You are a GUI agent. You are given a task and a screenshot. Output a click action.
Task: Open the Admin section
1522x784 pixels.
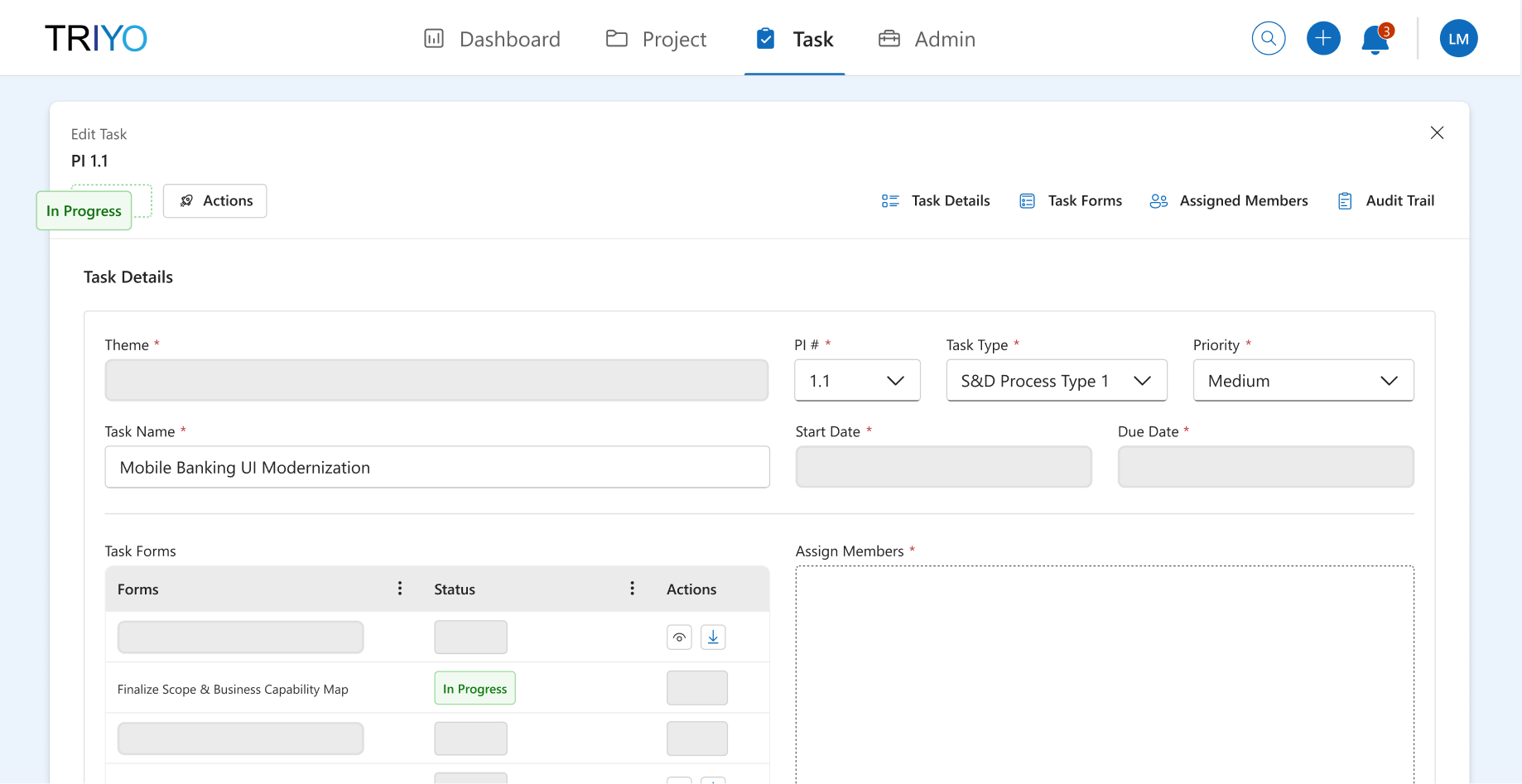click(927, 39)
